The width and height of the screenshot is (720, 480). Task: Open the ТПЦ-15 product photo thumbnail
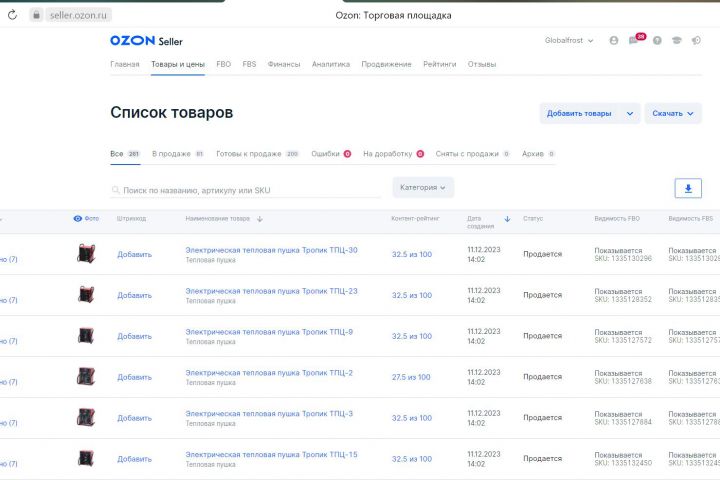[x=86, y=458]
